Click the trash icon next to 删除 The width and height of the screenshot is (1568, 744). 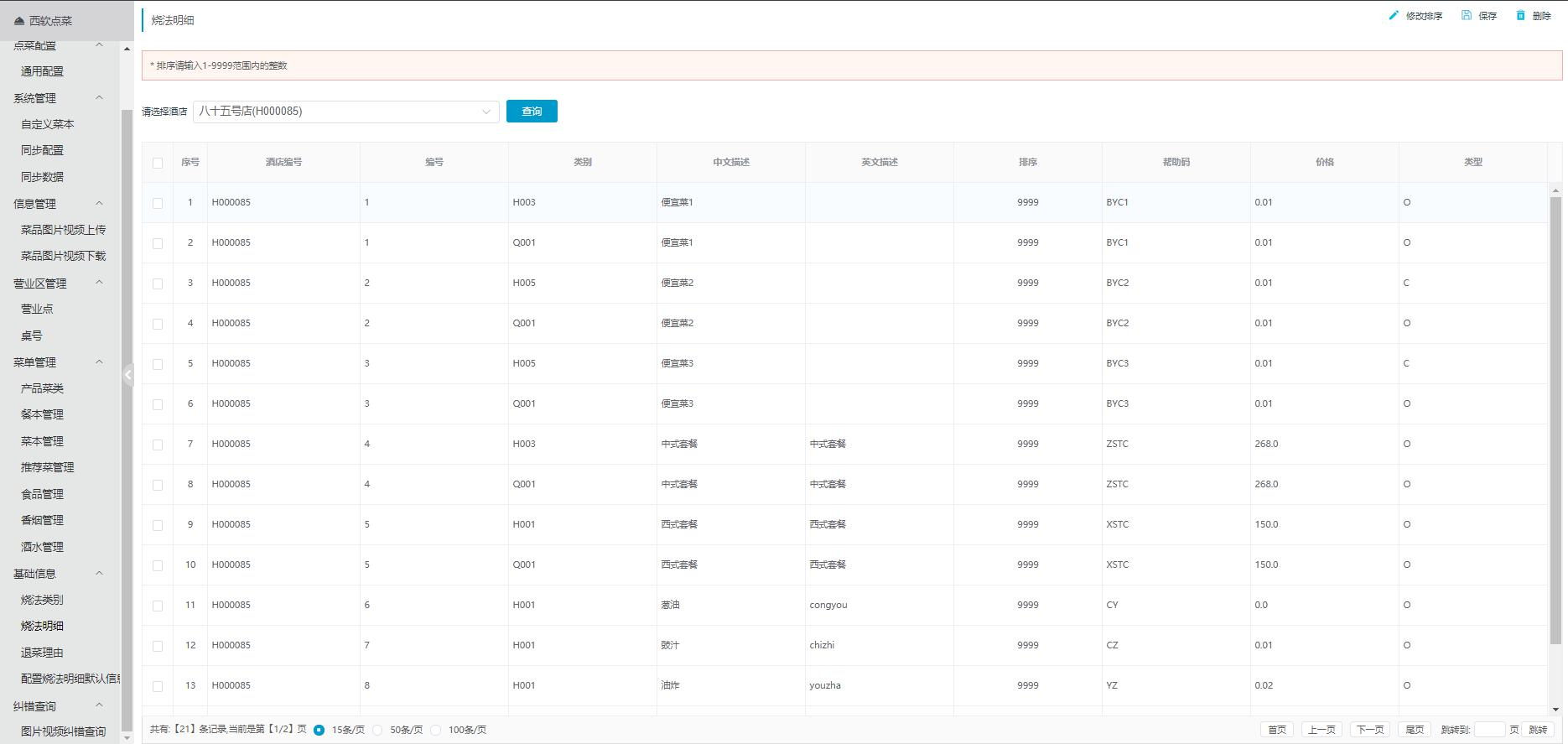click(1520, 16)
